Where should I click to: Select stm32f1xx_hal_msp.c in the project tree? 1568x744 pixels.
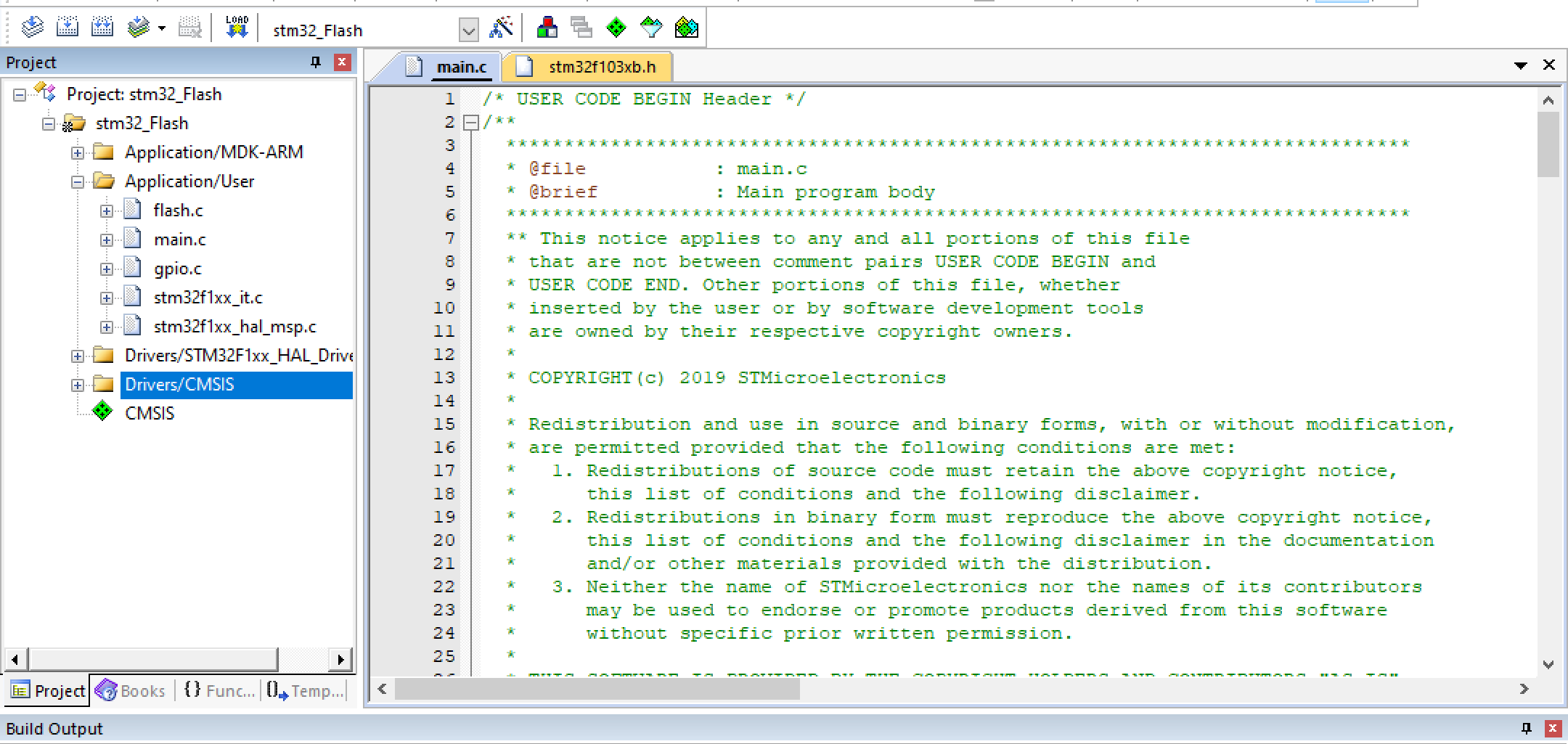234,327
